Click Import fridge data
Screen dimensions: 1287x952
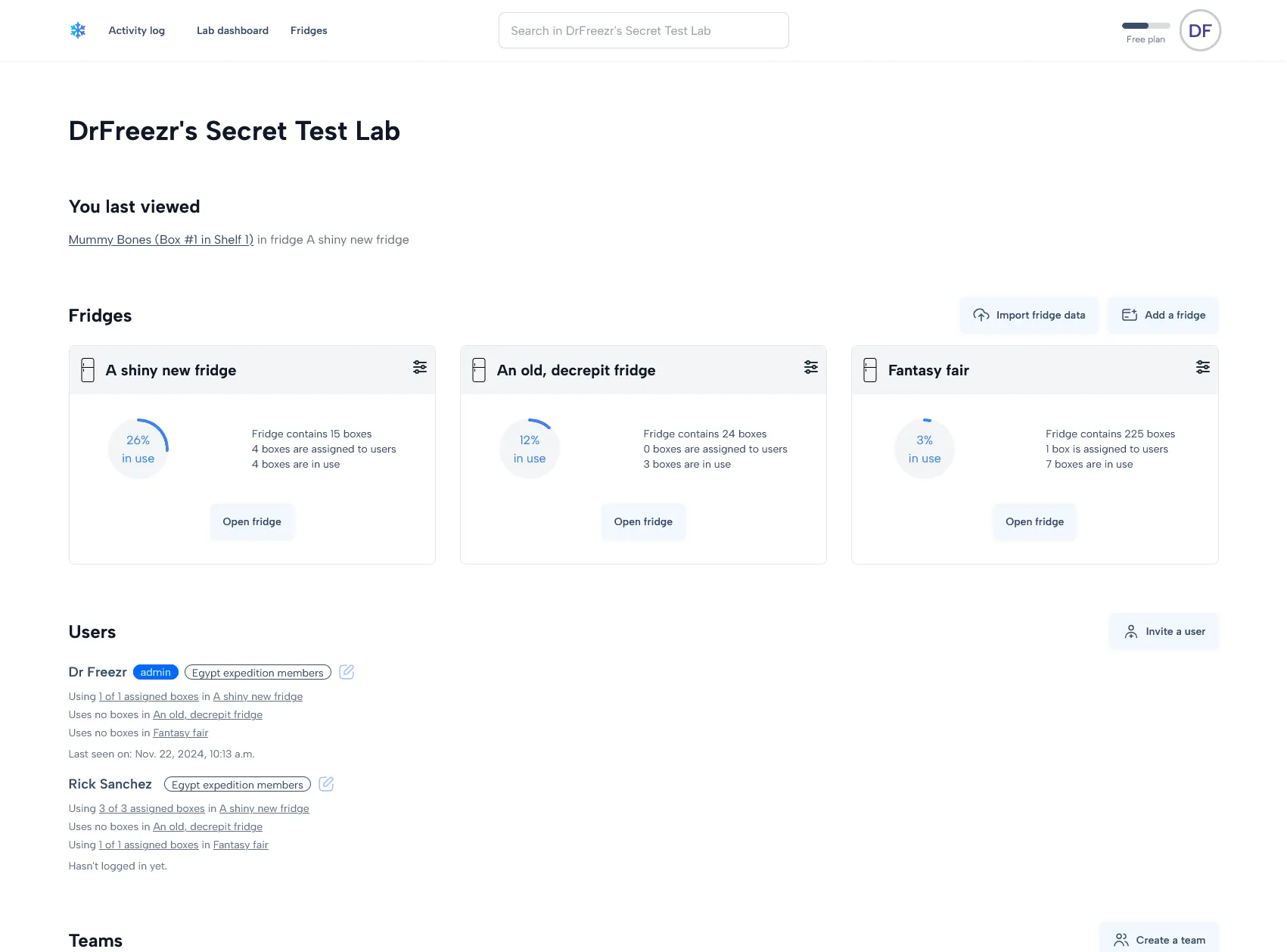click(x=1029, y=315)
